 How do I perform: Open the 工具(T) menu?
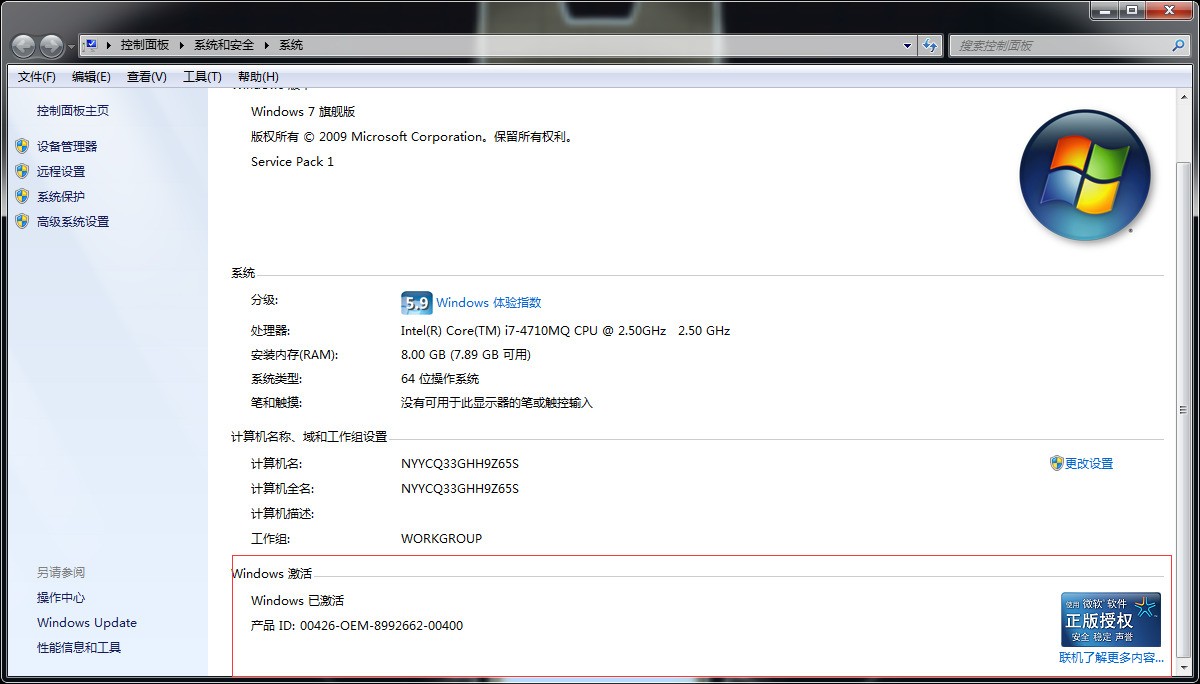[x=202, y=77]
